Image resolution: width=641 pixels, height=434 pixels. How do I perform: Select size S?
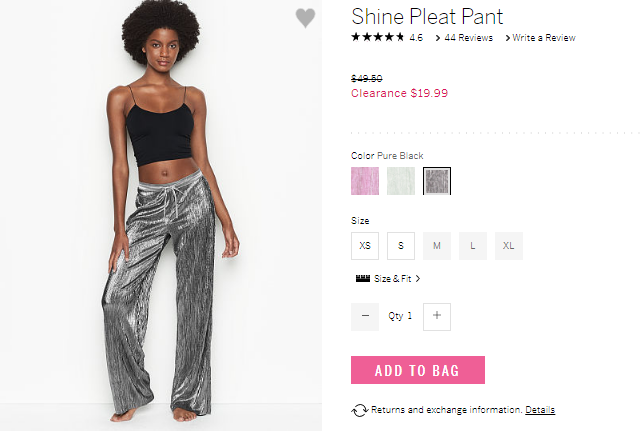tap(401, 246)
